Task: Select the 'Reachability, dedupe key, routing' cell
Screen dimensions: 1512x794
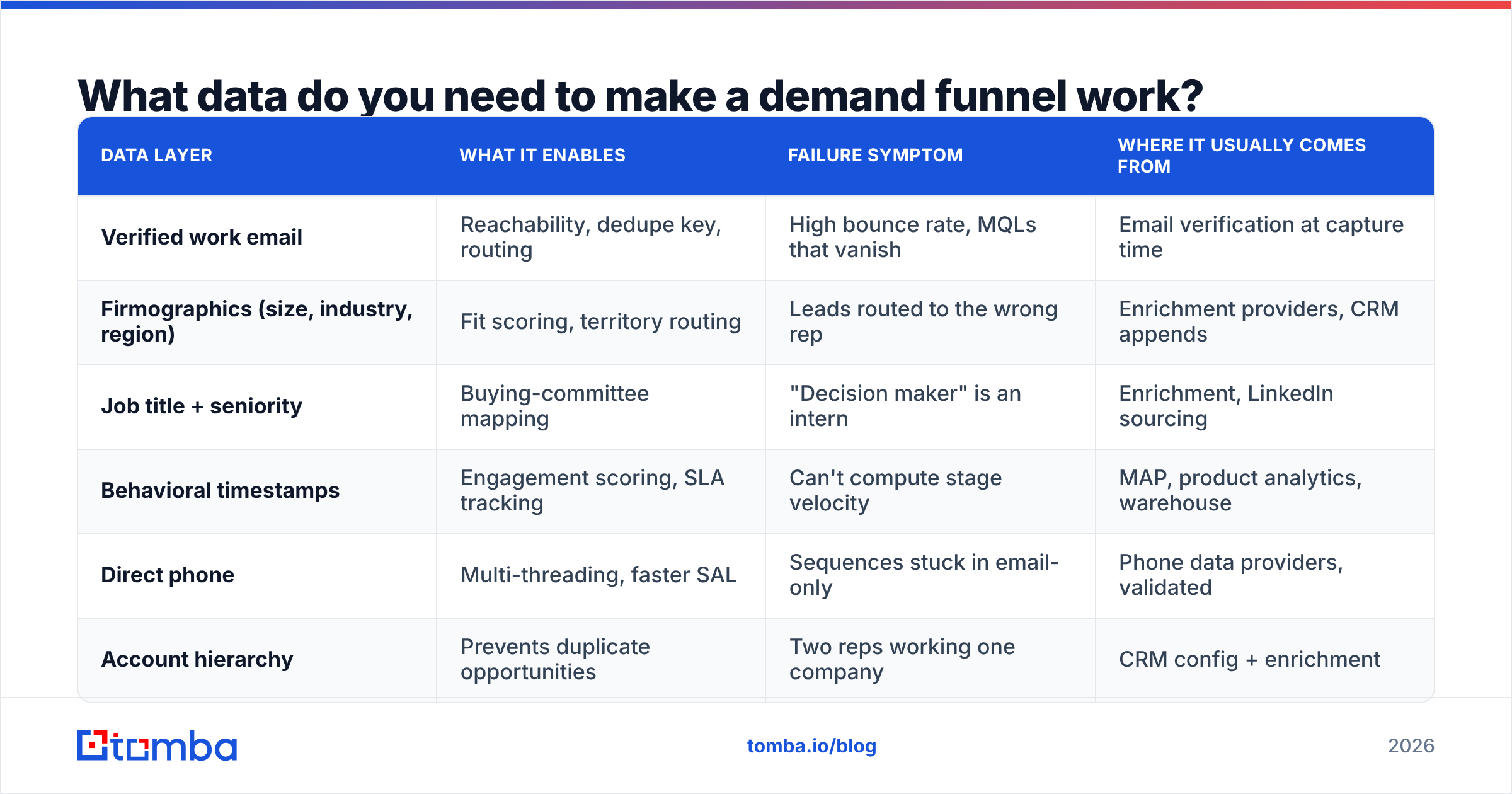Action: pyautogui.click(x=601, y=238)
